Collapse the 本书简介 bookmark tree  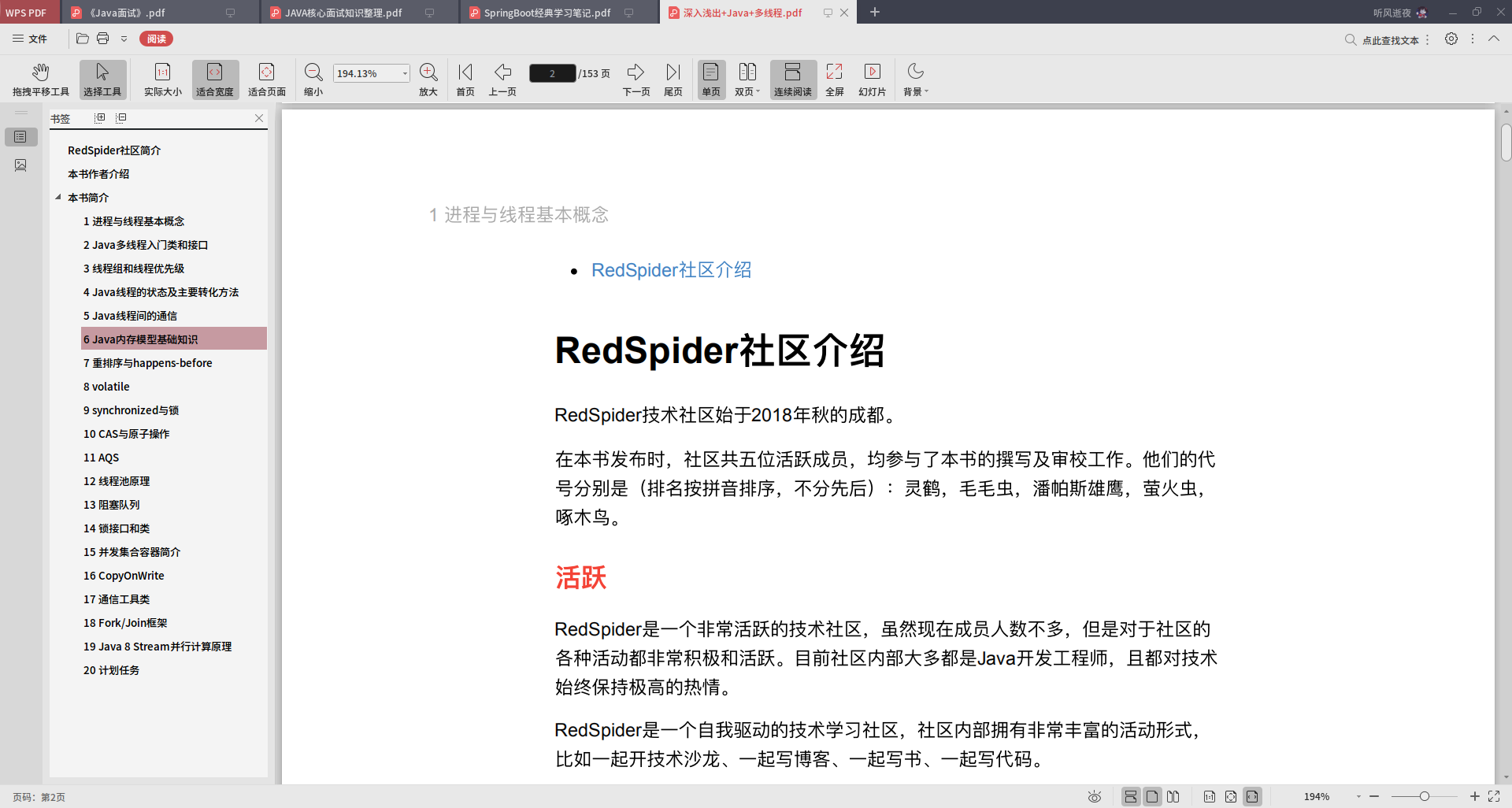[57, 198]
